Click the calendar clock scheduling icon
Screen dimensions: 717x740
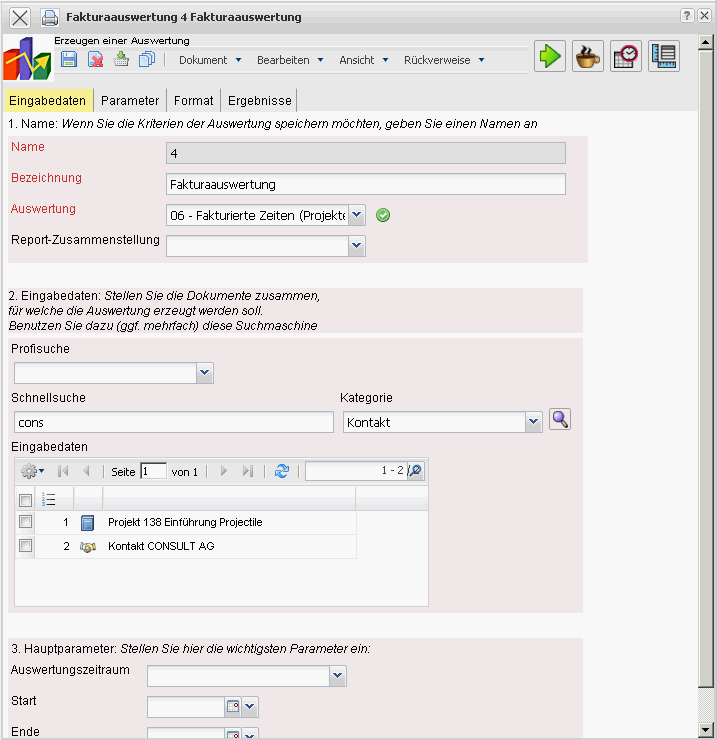click(x=626, y=56)
